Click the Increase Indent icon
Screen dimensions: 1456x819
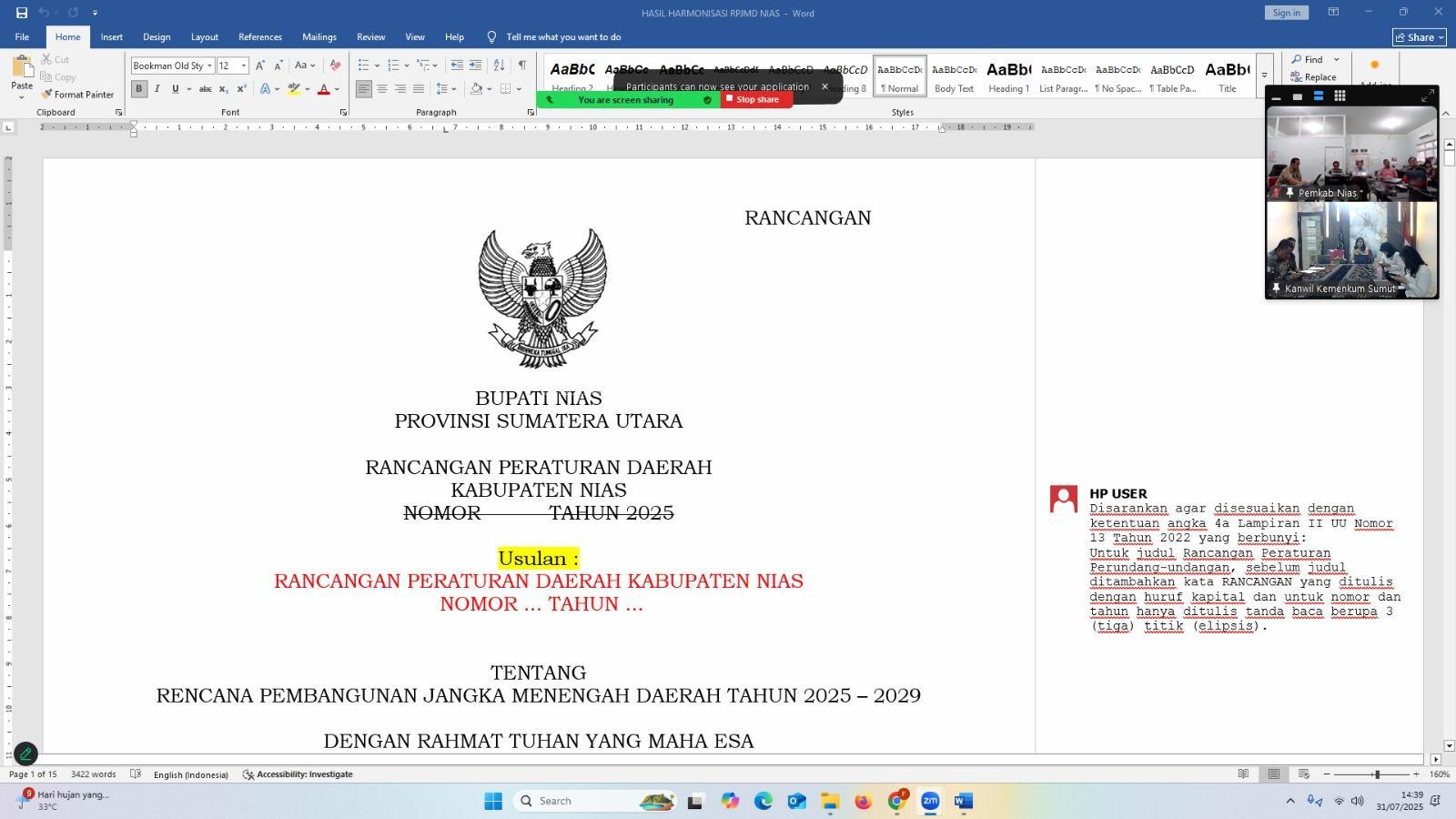tap(475, 66)
